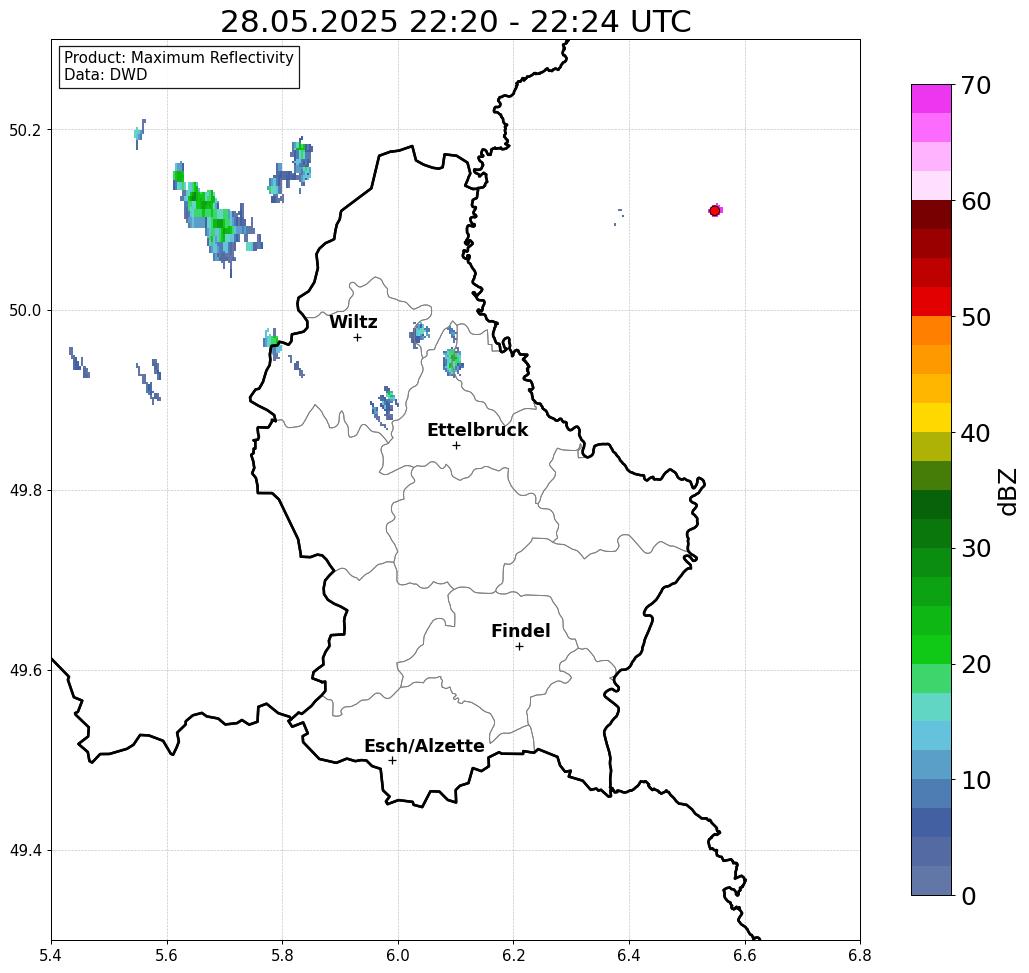
Task: Click the dBZ colorbar axis label
Action: click(1007, 492)
